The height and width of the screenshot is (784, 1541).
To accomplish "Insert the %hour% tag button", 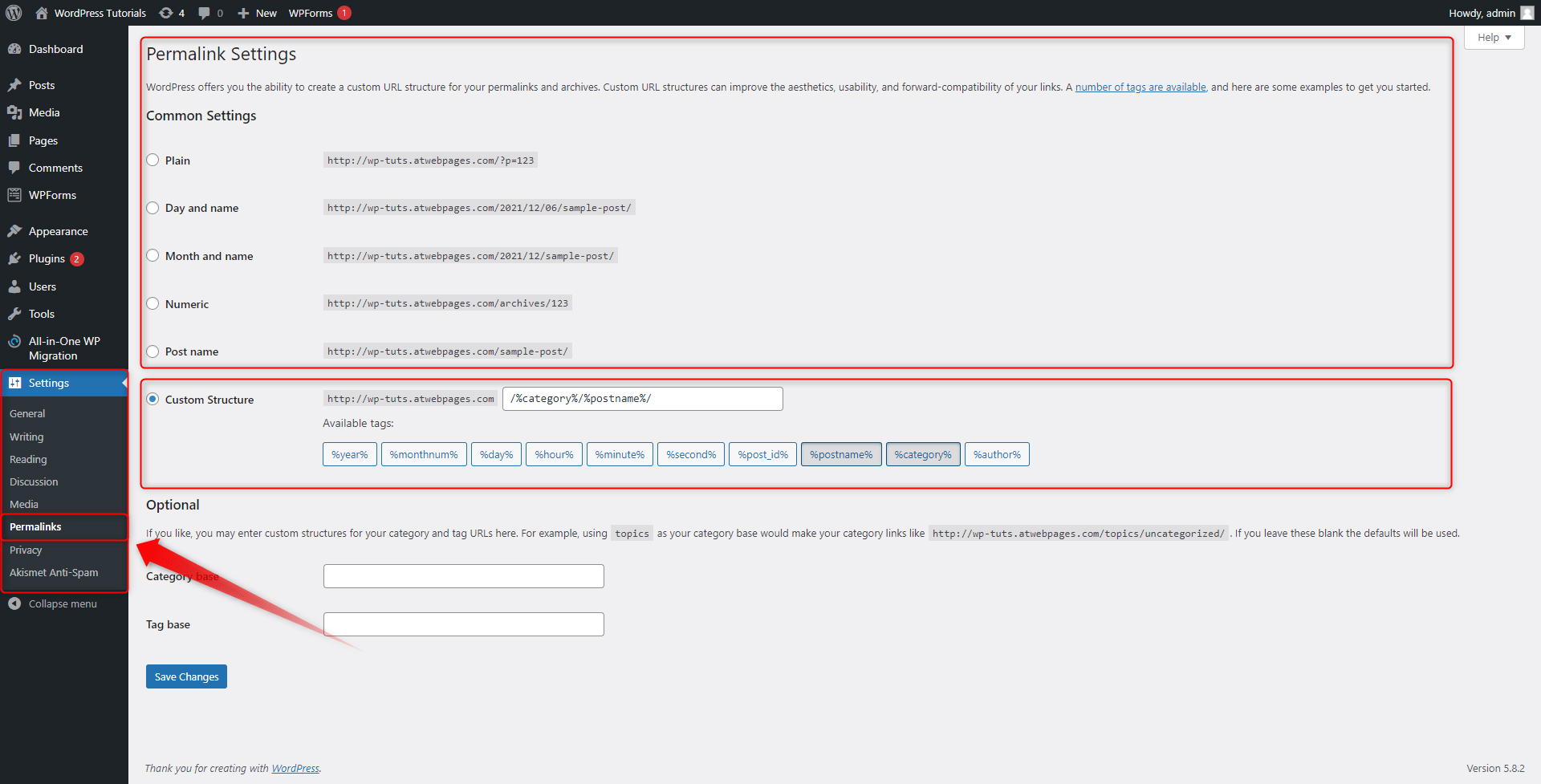I will click(x=555, y=454).
